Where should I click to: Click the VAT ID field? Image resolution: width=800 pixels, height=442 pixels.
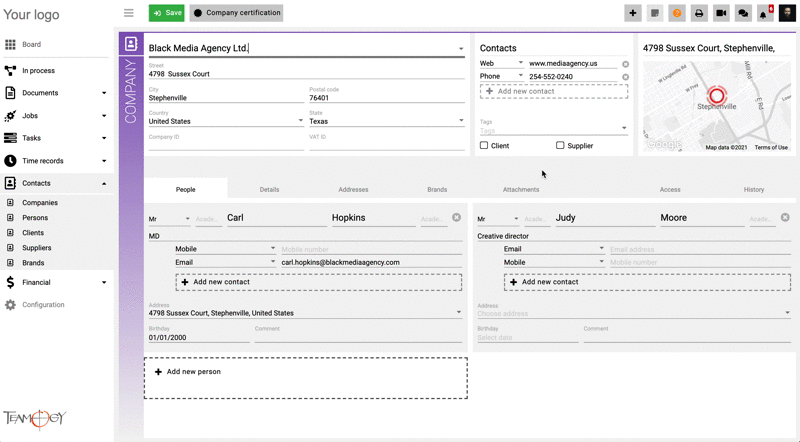(x=387, y=145)
